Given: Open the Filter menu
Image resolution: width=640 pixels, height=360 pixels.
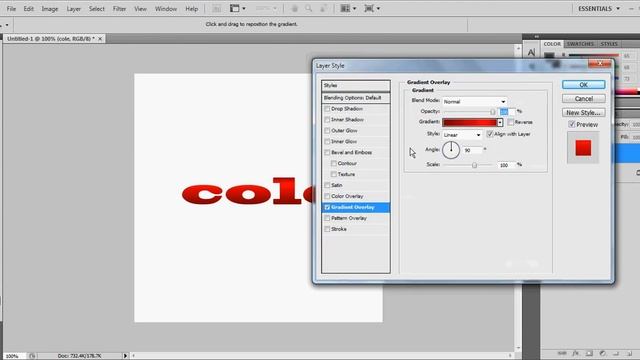Looking at the screenshot, I should click(x=119, y=9).
